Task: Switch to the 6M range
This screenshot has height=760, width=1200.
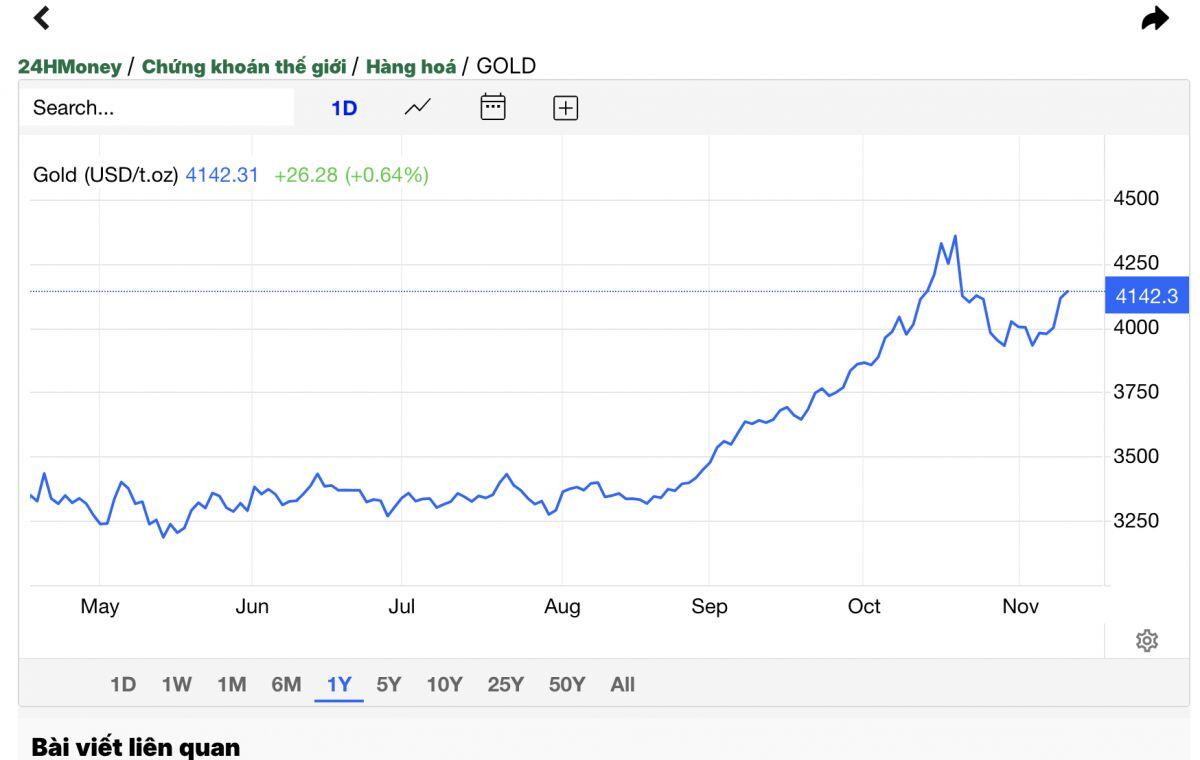Action: click(286, 685)
